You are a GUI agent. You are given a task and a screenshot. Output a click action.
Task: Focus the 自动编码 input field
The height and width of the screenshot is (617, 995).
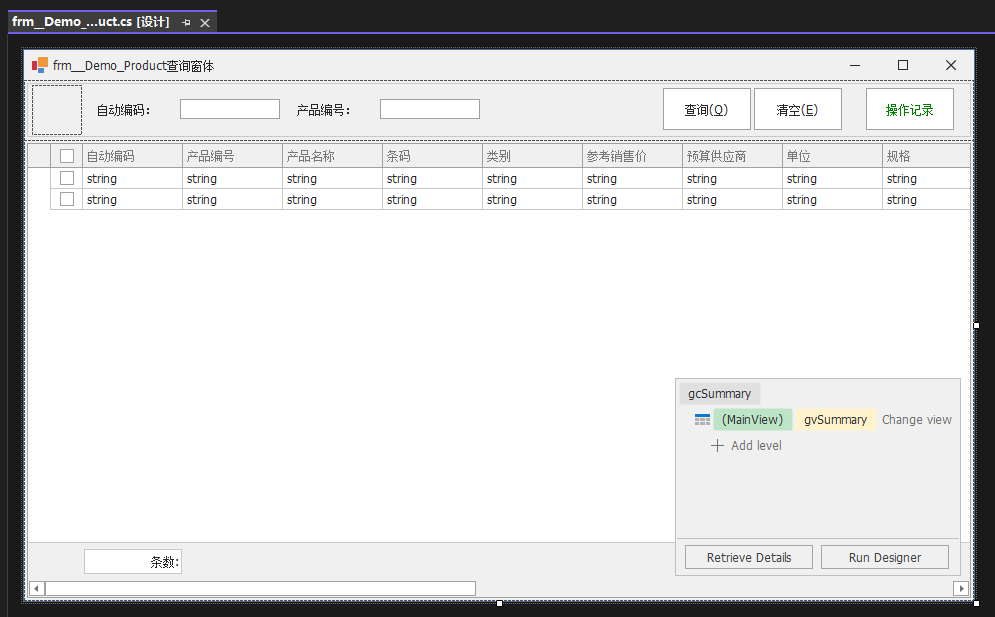click(230, 109)
